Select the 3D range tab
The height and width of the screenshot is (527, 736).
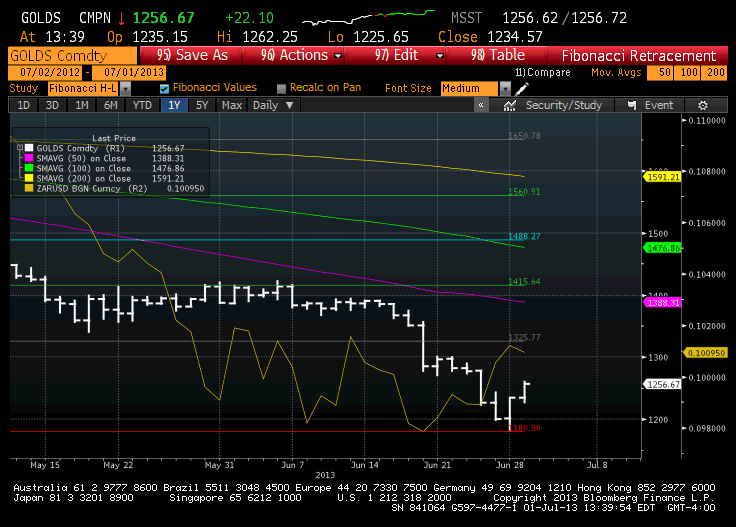52,105
